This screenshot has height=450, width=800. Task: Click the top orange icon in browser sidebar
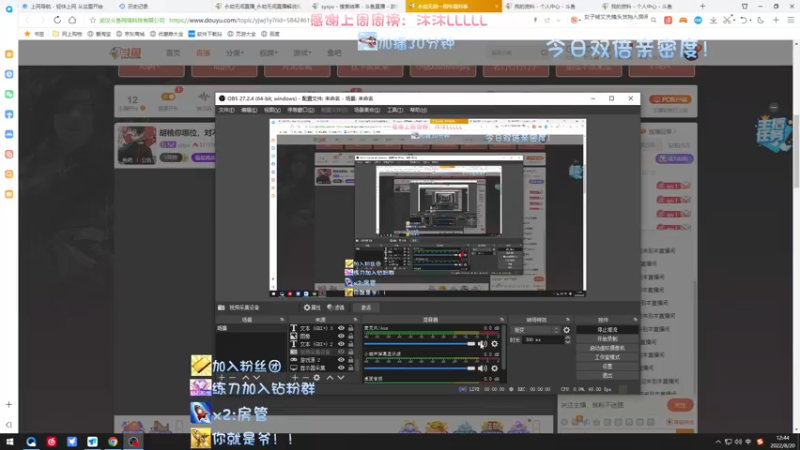pos(9,54)
